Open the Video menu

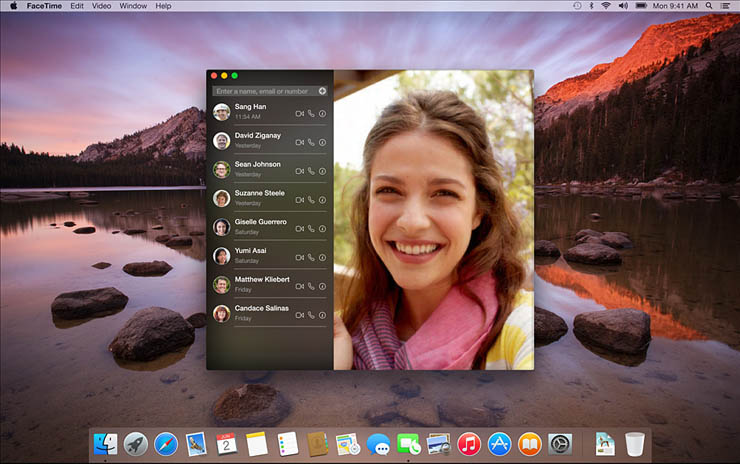(102, 6)
